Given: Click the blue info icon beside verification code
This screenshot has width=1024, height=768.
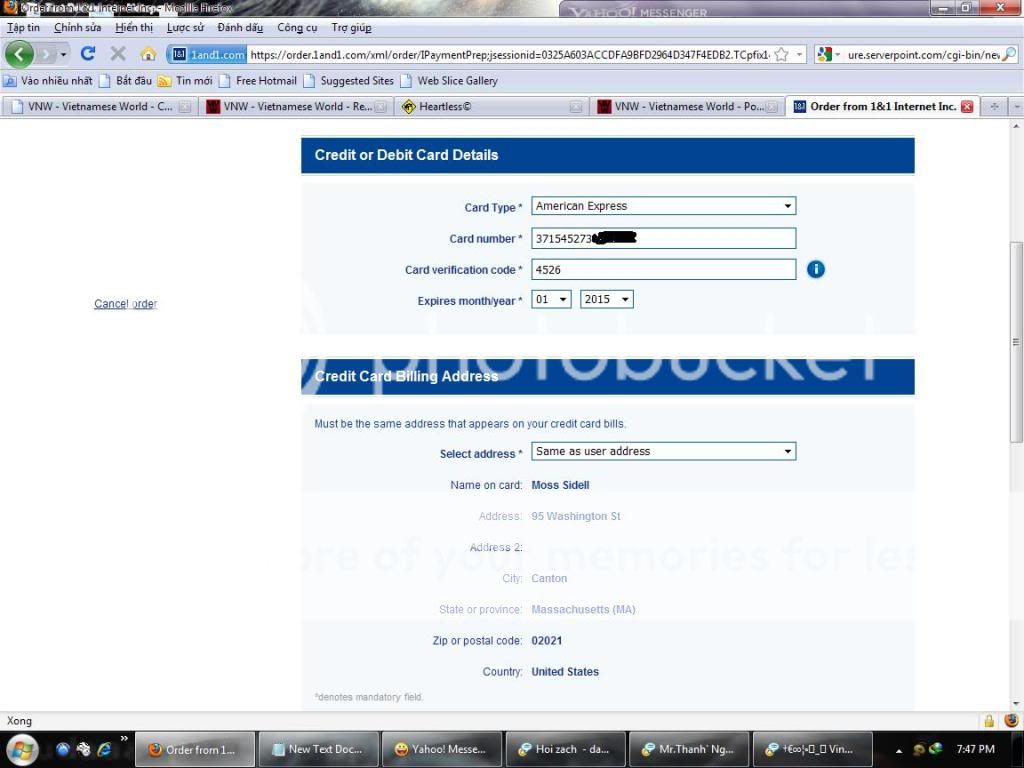Looking at the screenshot, I should click(816, 269).
